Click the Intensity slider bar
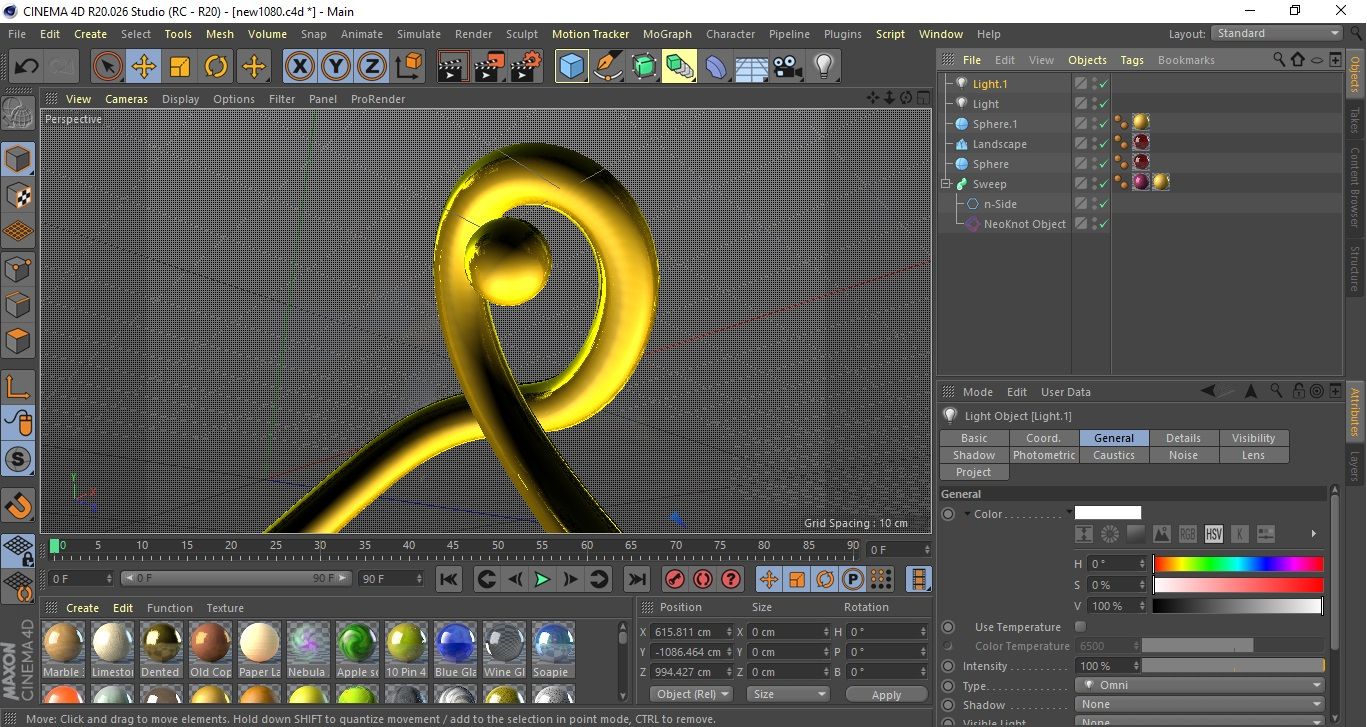The image size is (1367, 727). tap(1233, 666)
